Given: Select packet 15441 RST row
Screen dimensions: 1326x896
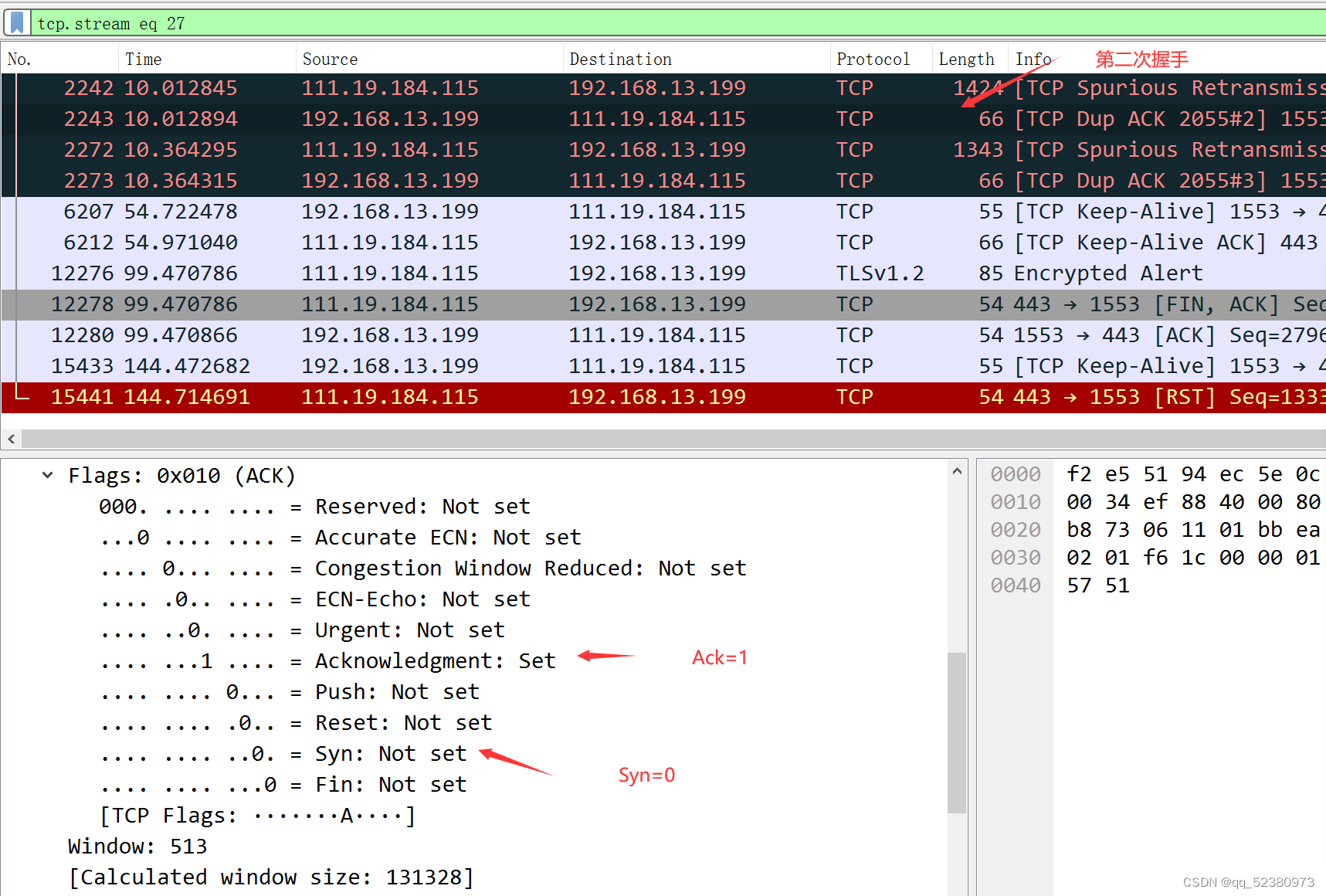Looking at the screenshot, I should (x=663, y=397).
